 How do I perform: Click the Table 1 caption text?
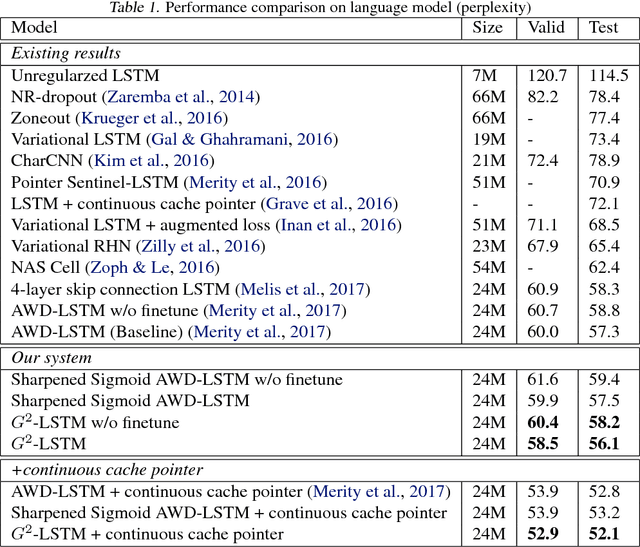pos(320,8)
